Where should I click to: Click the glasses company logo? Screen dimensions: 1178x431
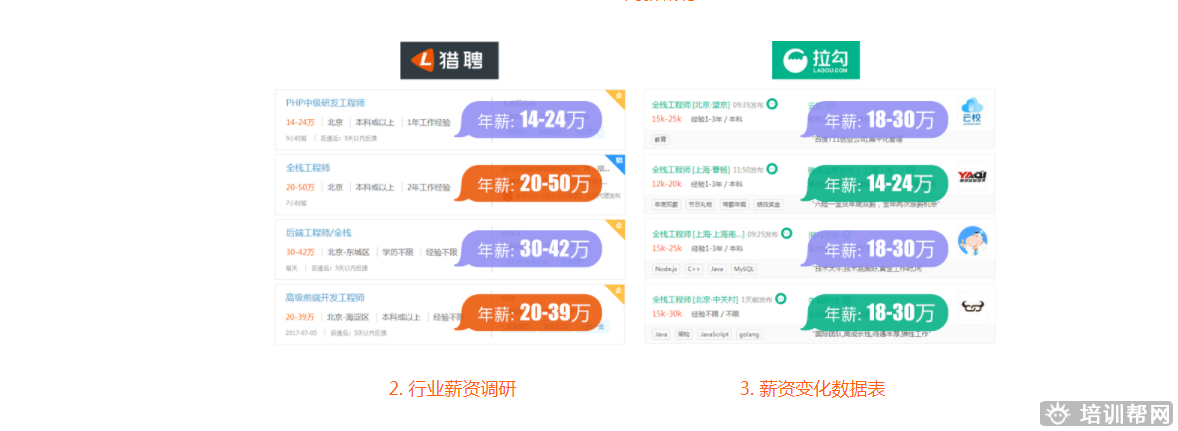click(972, 306)
